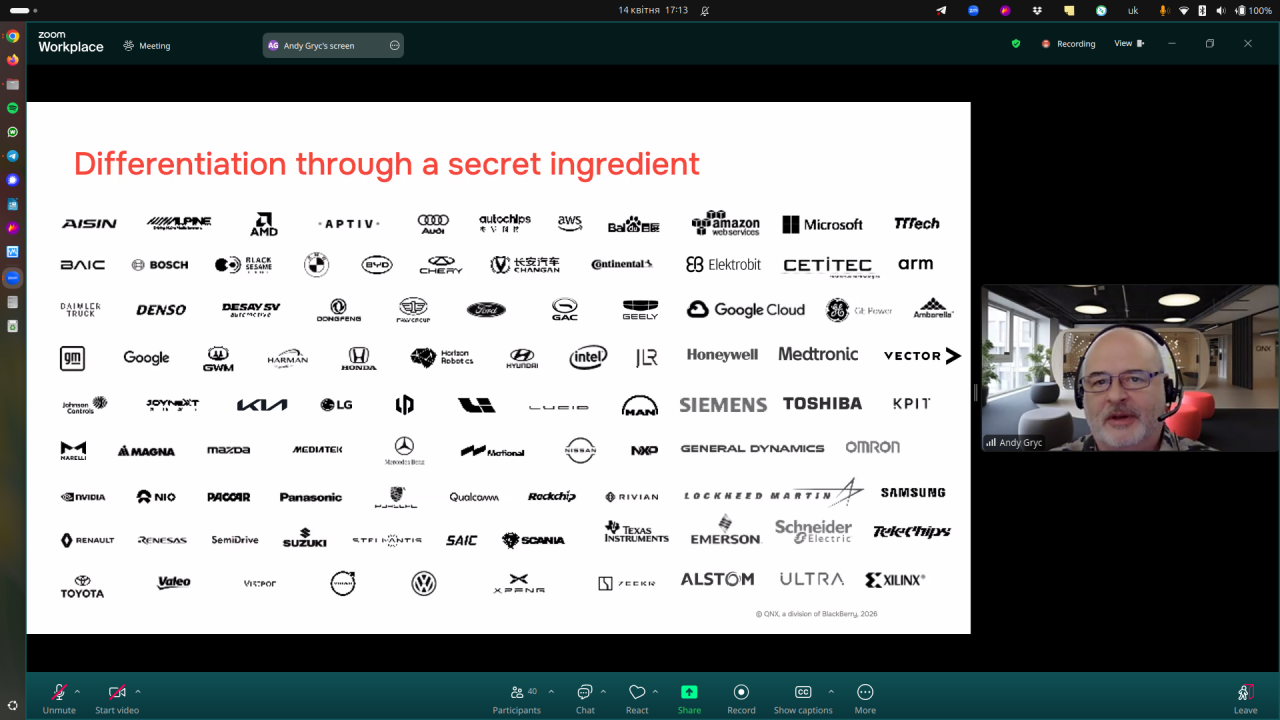Viewport: 1280px width, 720px height.
Task: Click the Participants icon
Action: pos(517,692)
